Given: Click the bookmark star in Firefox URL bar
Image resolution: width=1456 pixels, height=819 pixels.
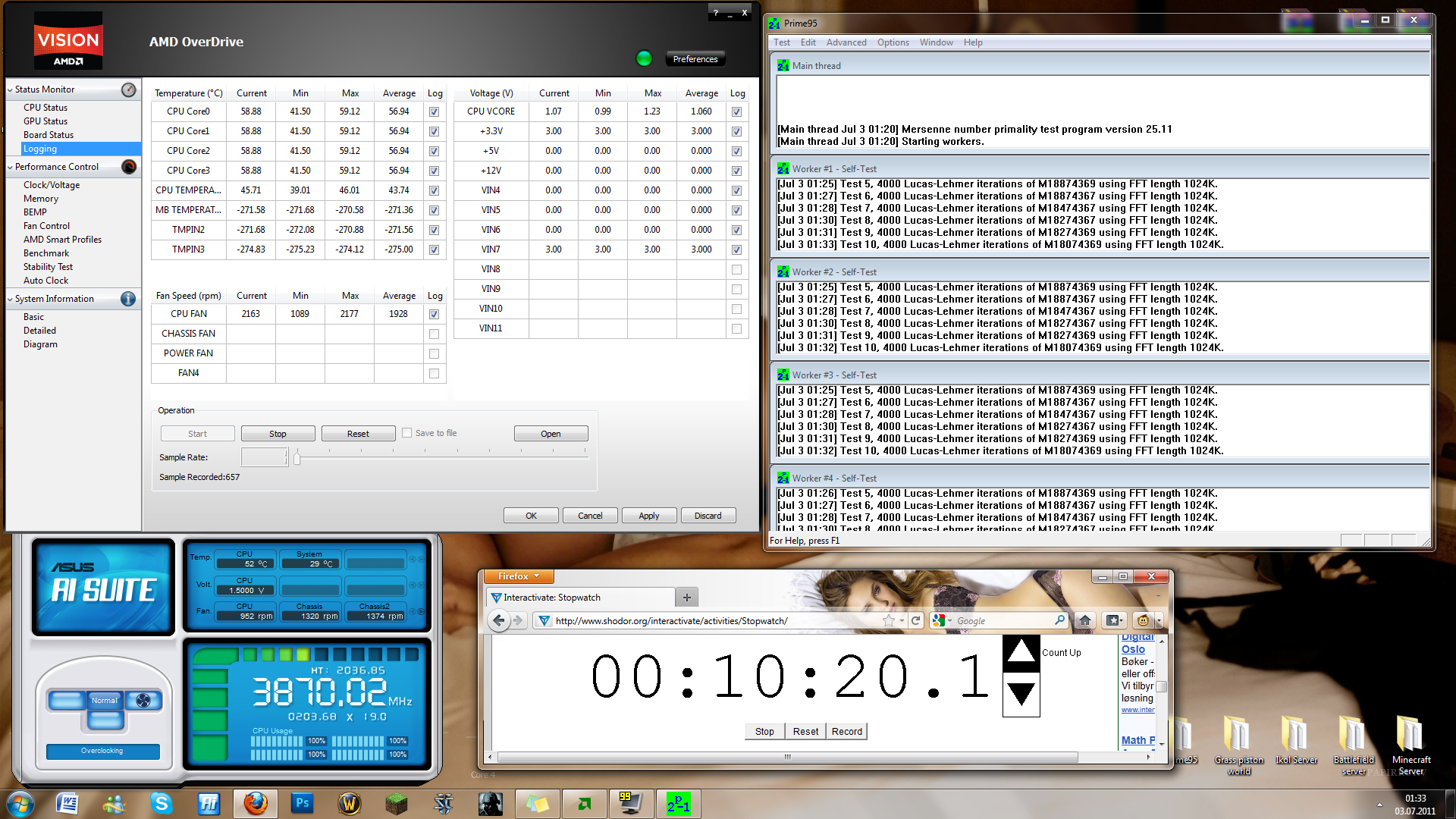Looking at the screenshot, I should [x=888, y=620].
